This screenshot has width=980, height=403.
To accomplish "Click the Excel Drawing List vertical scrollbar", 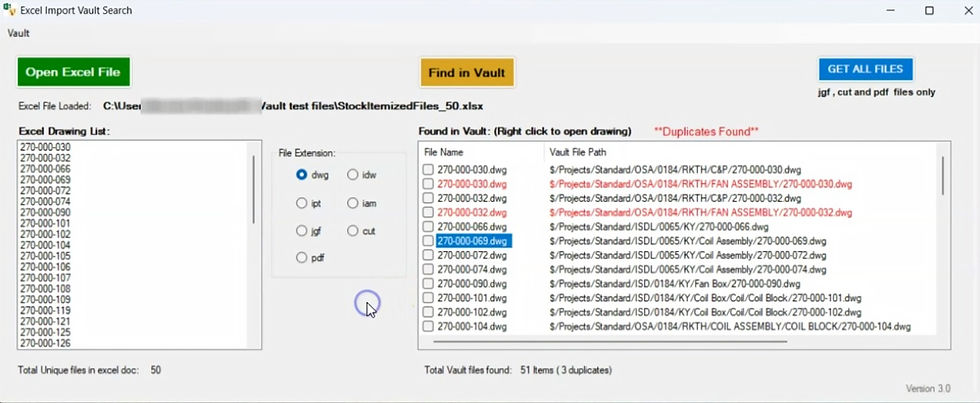I will point(253,189).
